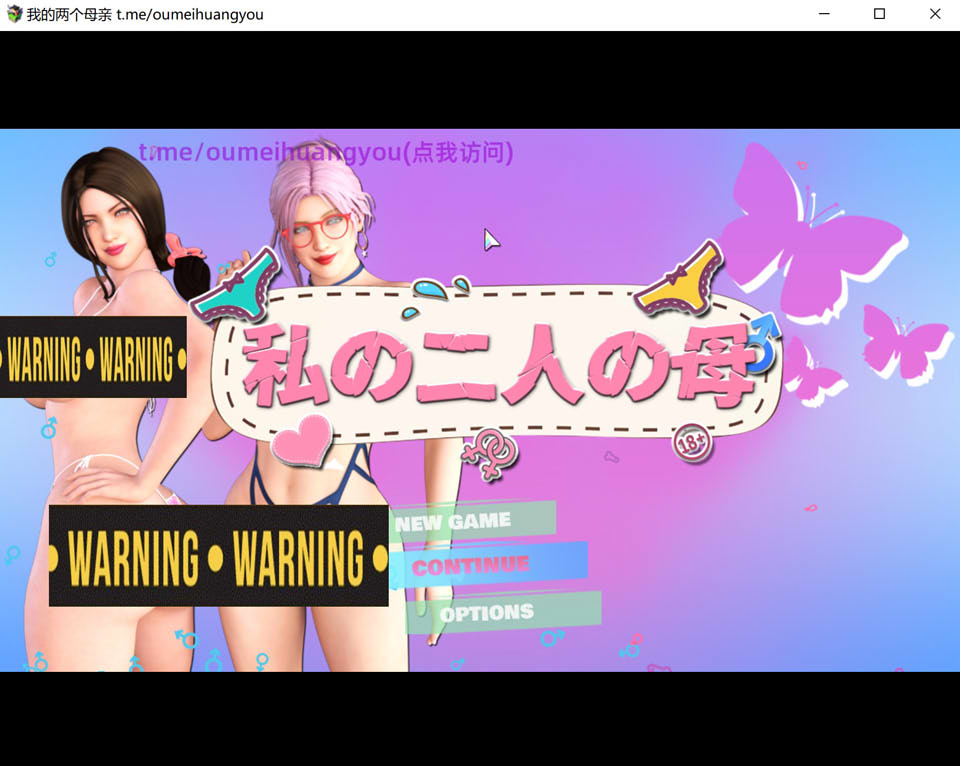
Task: Close the game window
Action: click(x=935, y=14)
